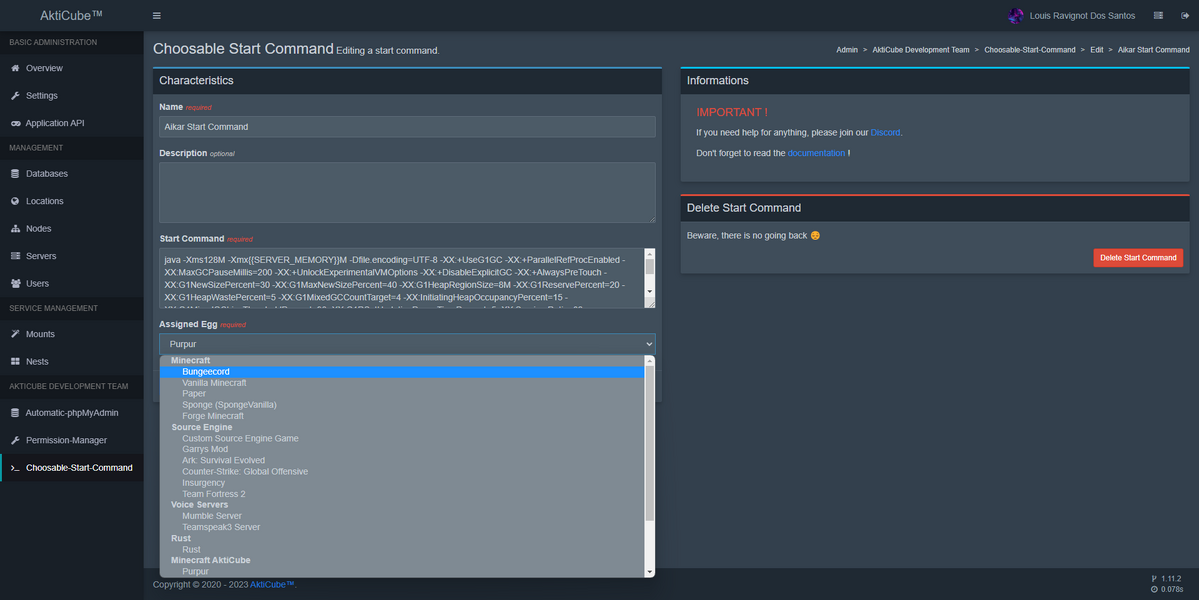Click inside the Description textarea
Screen dimensions: 1199x600
pyautogui.click(x=407, y=193)
